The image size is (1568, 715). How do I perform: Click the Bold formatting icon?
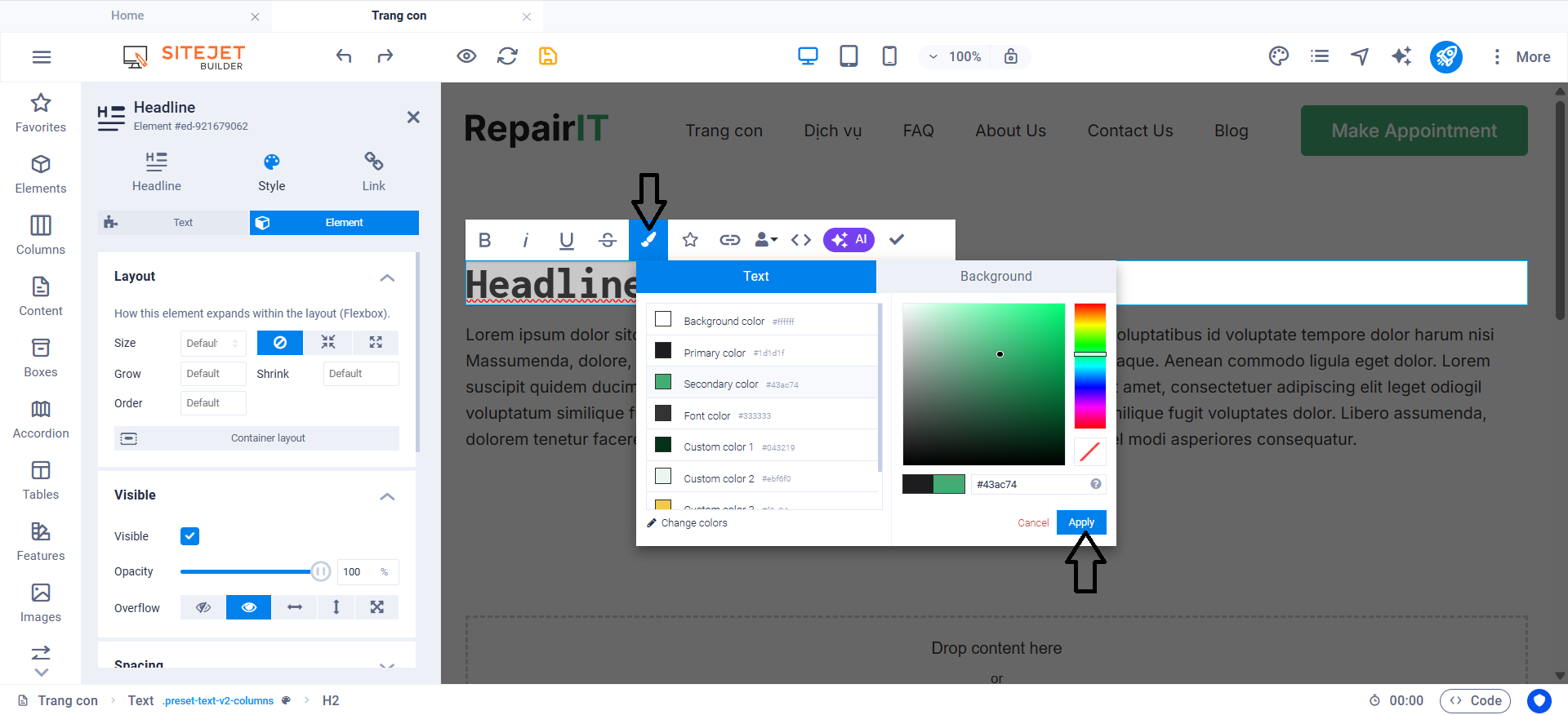point(485,240)
